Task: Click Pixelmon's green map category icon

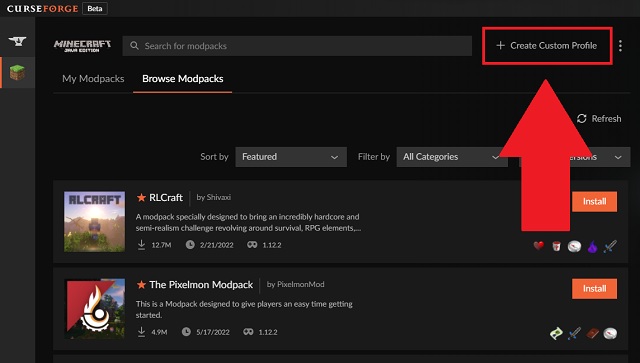Action: tap(556, 334)
